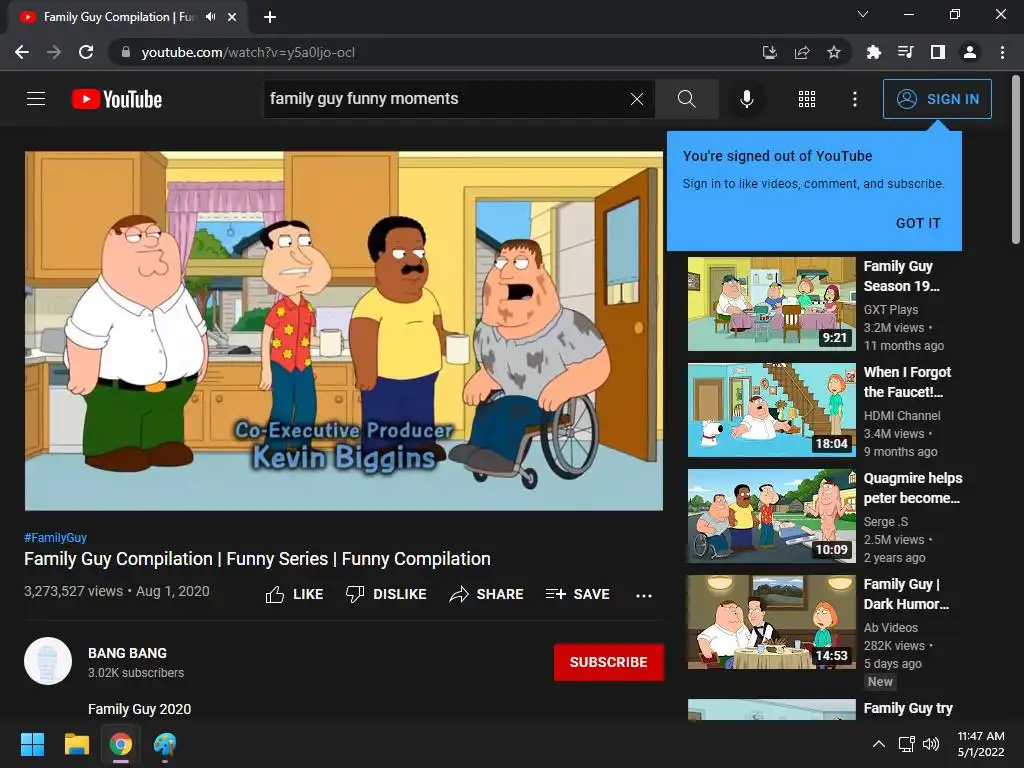Open Chrome extensions puzzle icon
Viewport: 1024px width, 768px height.
point(873,52)
